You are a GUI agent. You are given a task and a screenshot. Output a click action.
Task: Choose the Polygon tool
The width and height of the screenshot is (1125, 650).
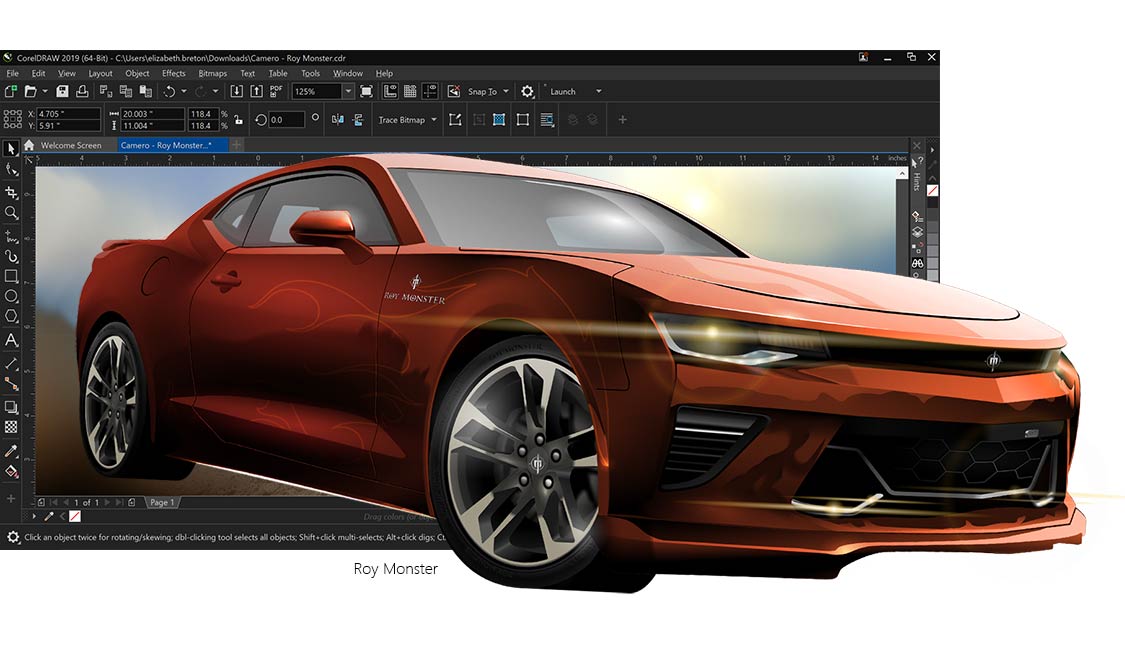tap(11, 316)
